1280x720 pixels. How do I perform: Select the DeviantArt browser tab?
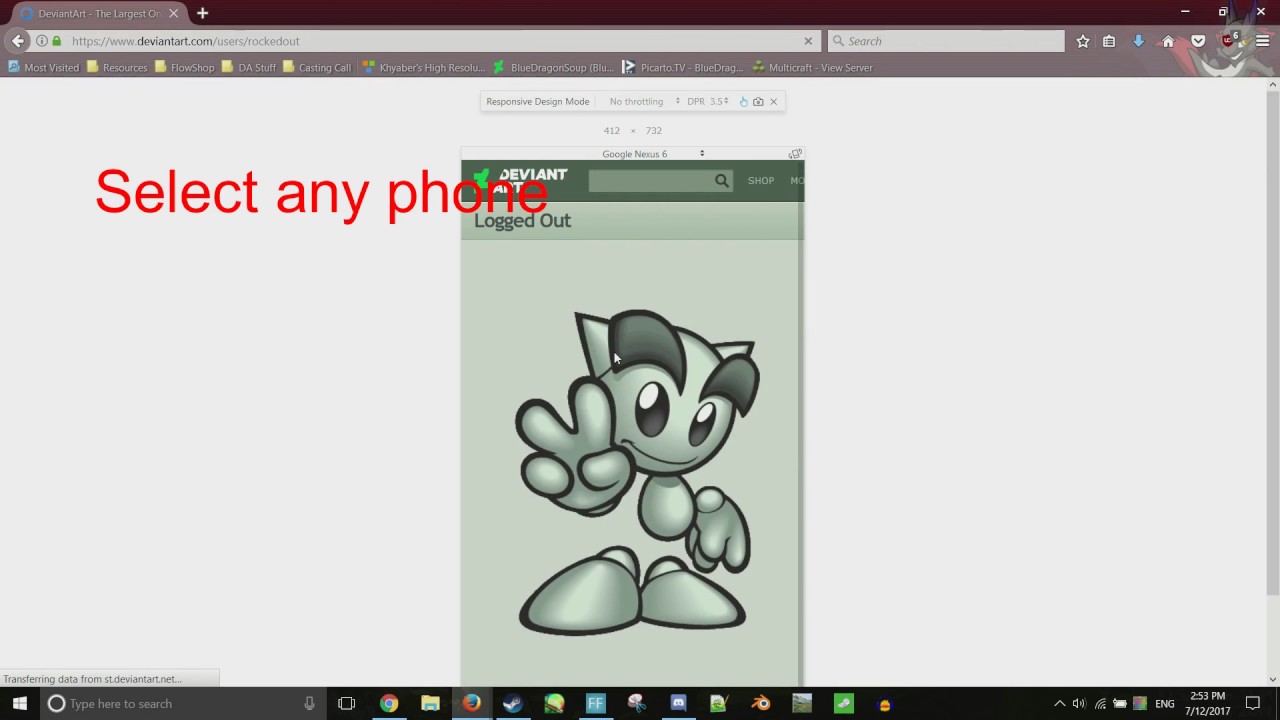coord(100,13)
